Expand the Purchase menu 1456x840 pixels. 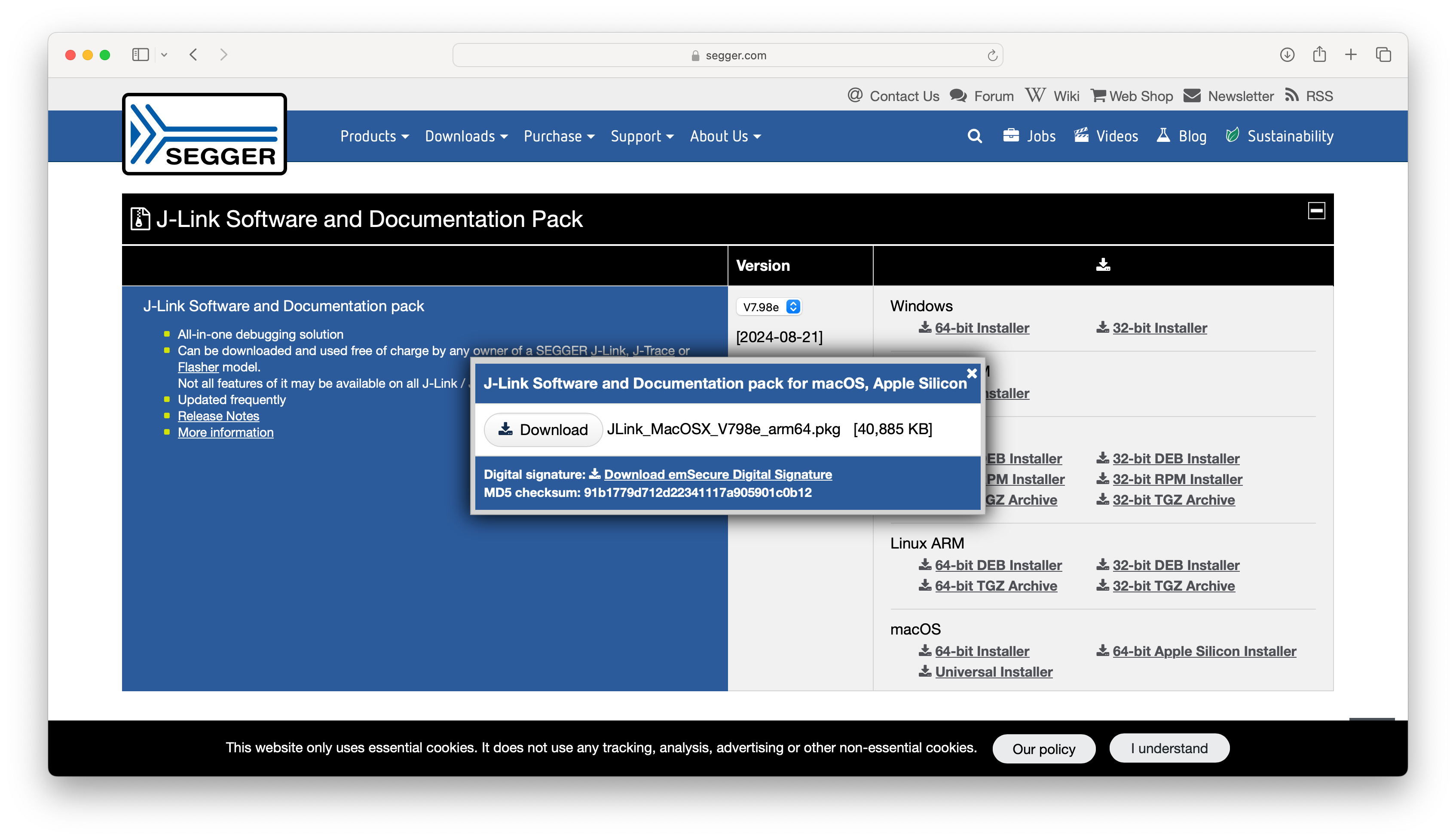(x=559, y=136)
